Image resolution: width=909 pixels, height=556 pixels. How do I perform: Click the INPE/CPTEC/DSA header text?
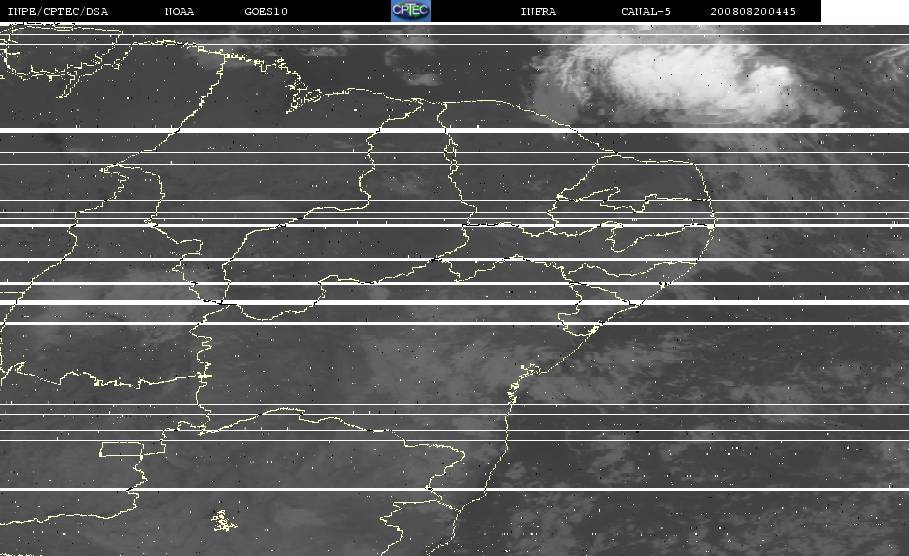(x=57, y=11)
